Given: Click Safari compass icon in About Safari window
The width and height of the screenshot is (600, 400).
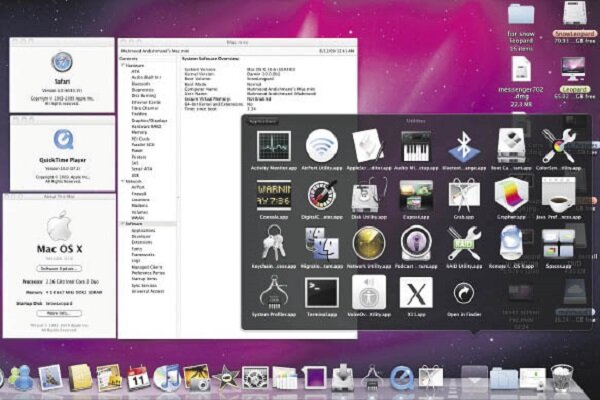Looking at the screenshot, I should pyautogui.click(x=62, y=62).
